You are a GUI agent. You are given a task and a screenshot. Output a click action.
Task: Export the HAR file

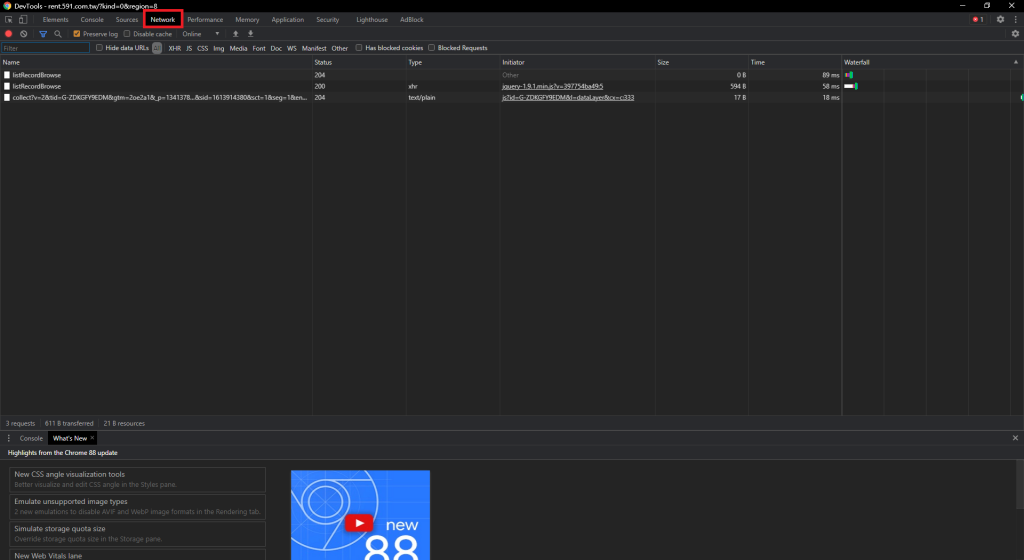[250, 34]
